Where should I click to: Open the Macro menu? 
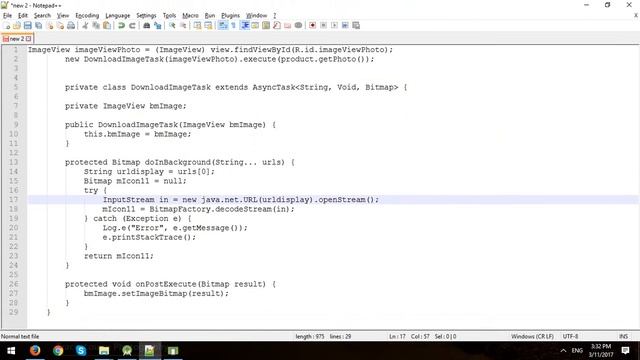[x=190, y=16]
